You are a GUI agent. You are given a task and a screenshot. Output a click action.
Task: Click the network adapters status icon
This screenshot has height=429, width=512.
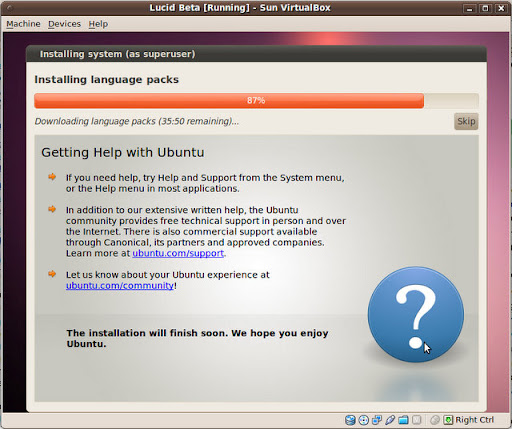[377, 420]
